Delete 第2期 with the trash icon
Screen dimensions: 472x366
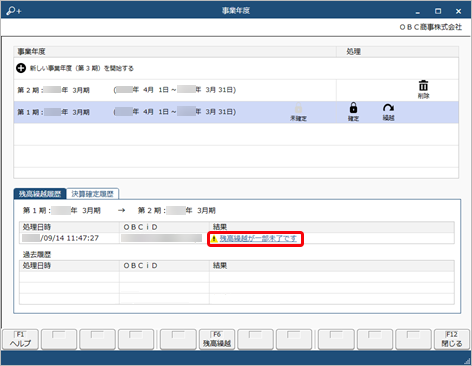(x=423, y=89)
